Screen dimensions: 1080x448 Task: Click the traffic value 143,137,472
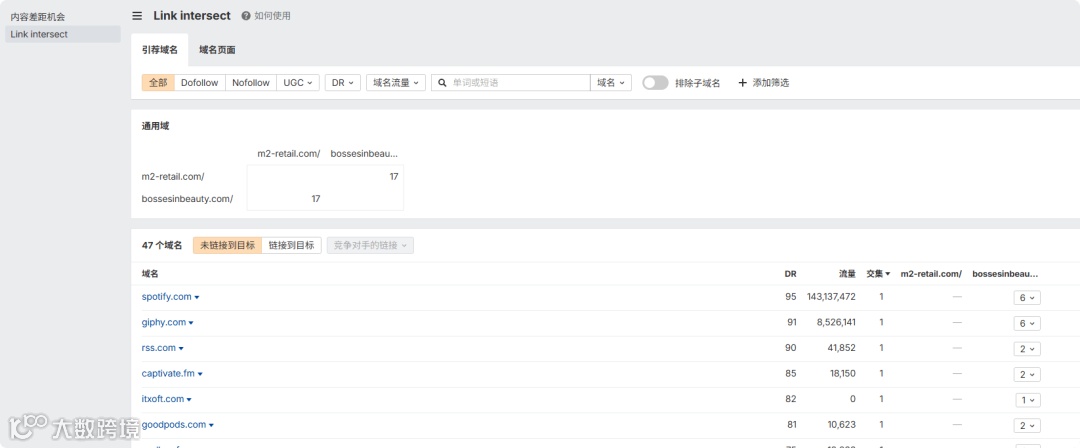click(x=831, y=296)
